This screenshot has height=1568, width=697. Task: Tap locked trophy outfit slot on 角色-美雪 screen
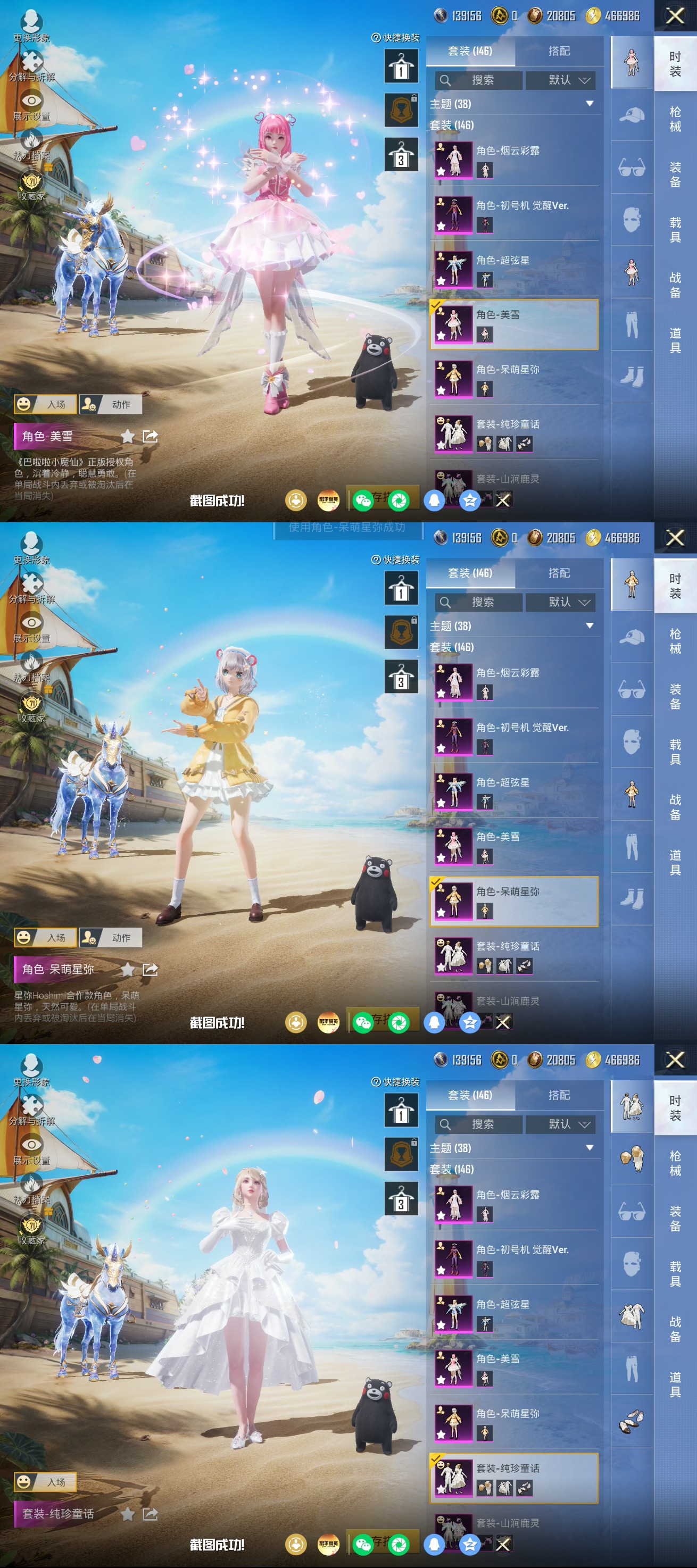point(401,110)
